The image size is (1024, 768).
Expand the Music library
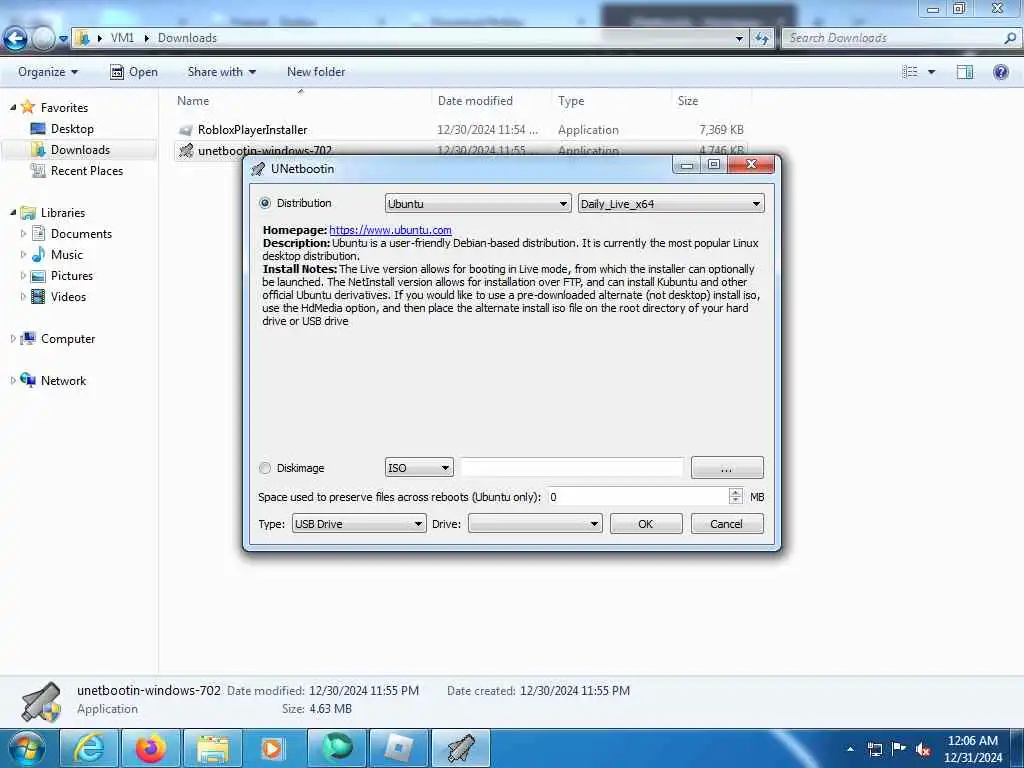tap(24, 254)
